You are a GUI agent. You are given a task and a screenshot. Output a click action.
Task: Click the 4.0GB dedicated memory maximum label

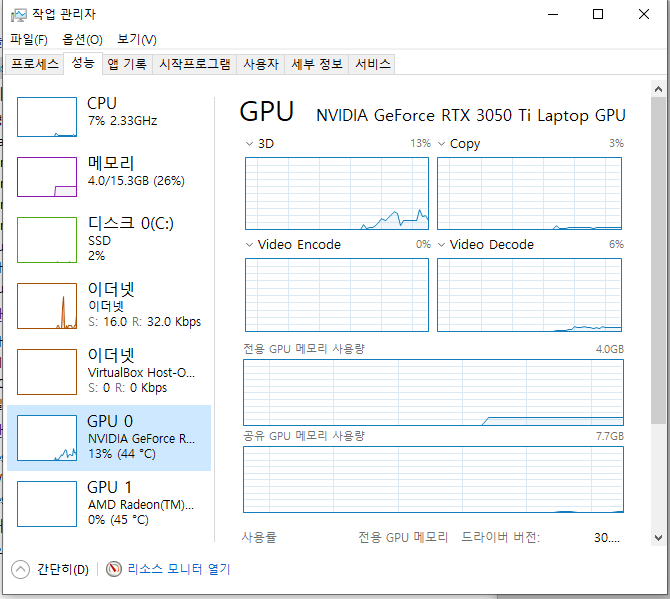[610, 349]
